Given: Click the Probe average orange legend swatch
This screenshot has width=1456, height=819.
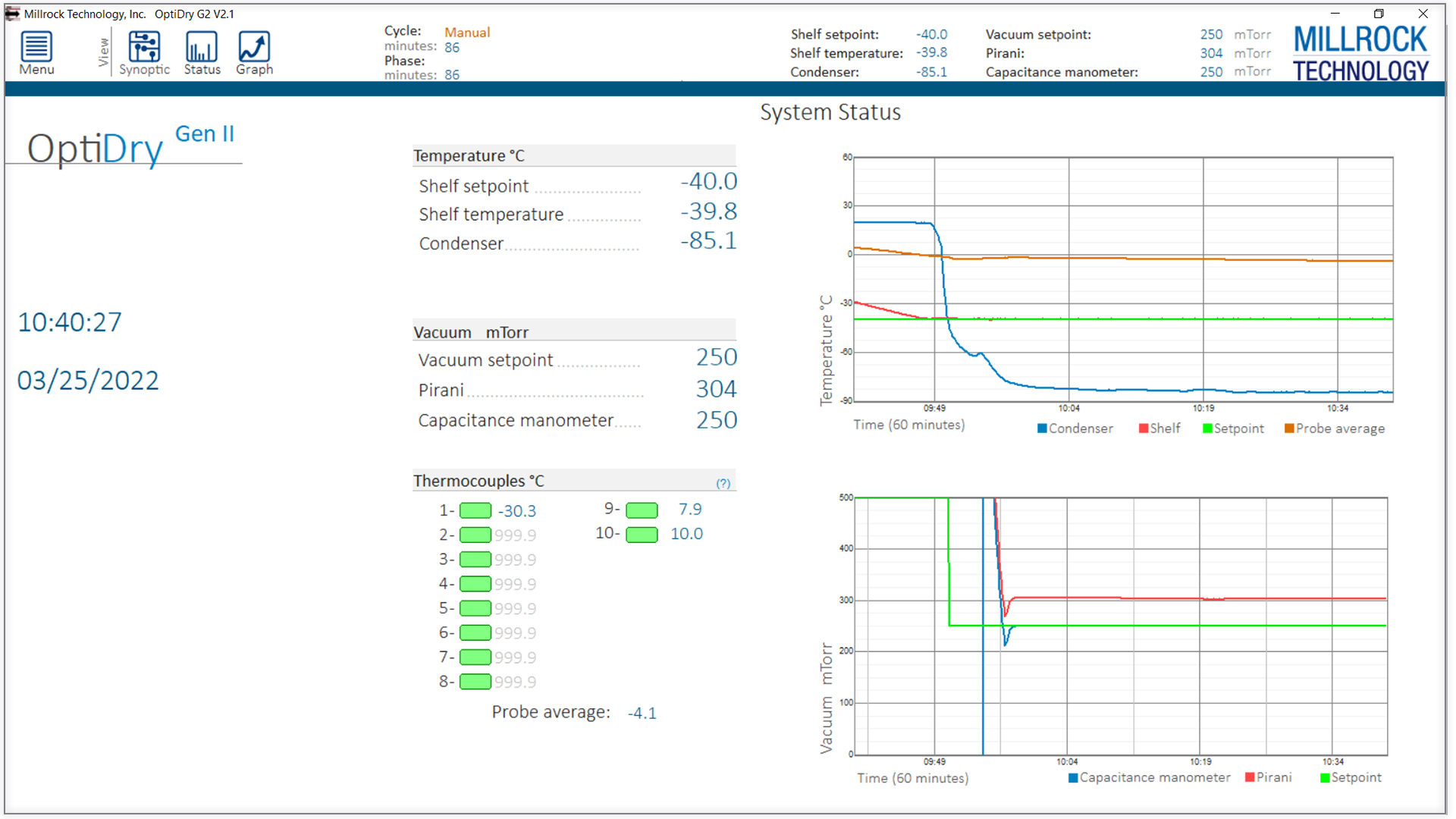Looking at the screenshot, I should click(1288, 428).
